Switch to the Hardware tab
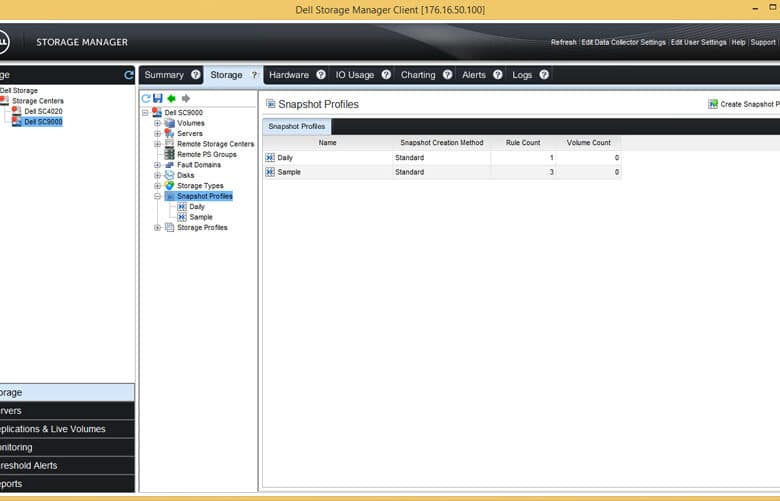780x501 pixels. (289, 75)
